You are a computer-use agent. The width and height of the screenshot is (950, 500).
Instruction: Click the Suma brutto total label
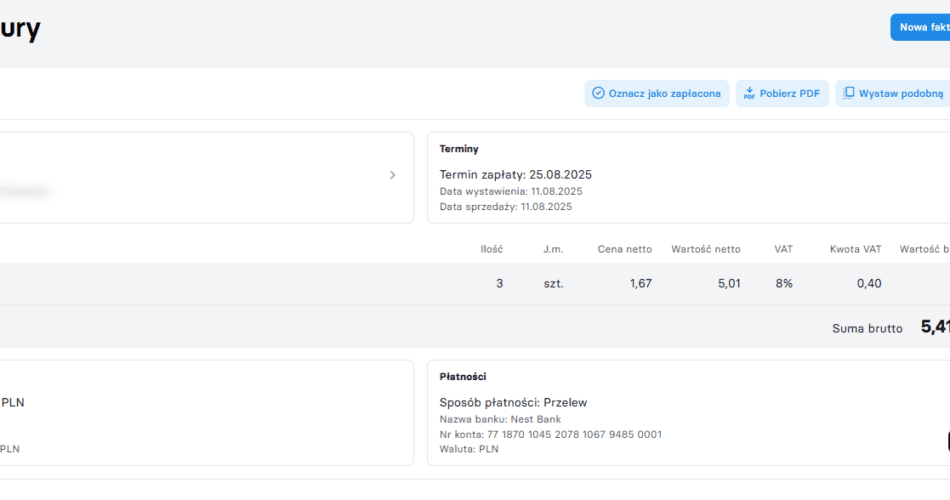click(x=866, y=328)
